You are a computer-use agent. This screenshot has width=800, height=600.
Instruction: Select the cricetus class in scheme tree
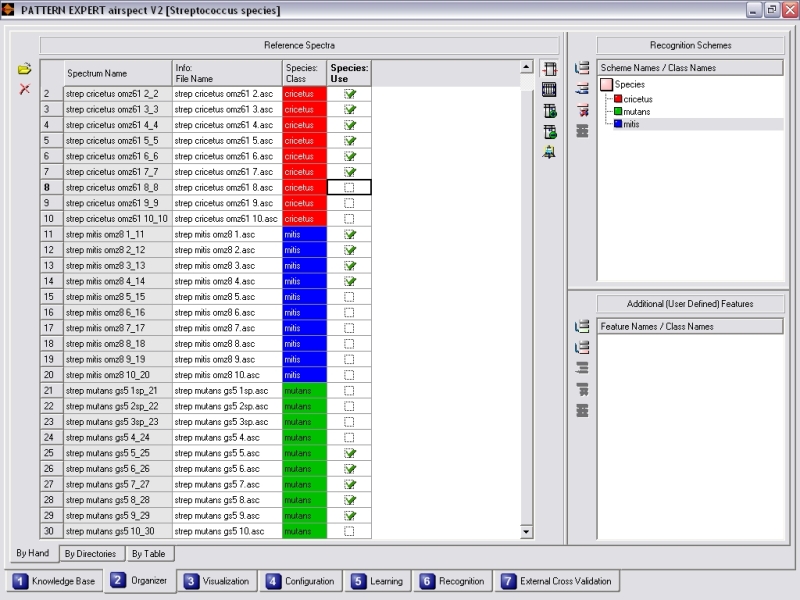[637, 99]
